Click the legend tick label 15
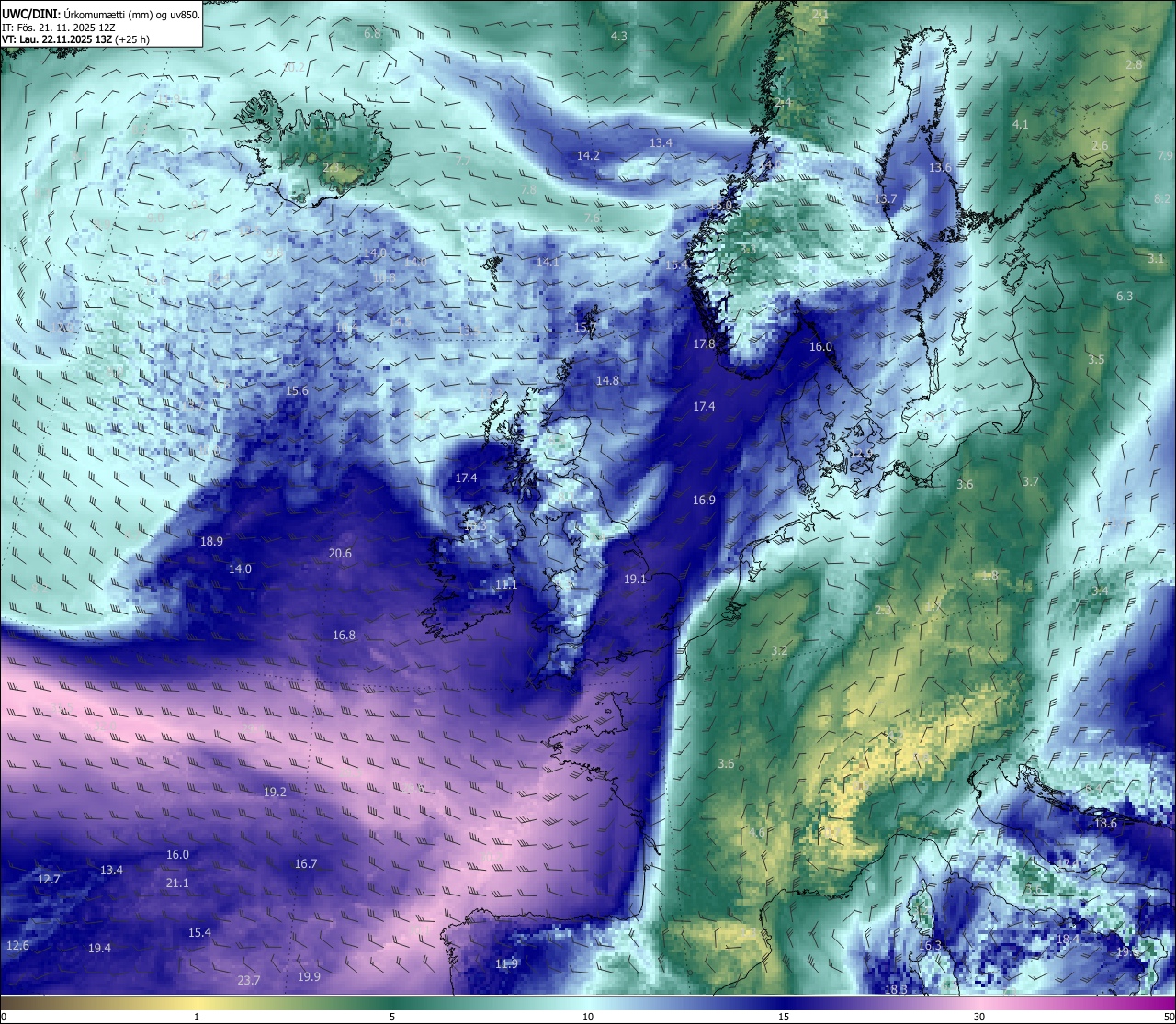This screenshot has height=1024, width=1176. 784,1017
